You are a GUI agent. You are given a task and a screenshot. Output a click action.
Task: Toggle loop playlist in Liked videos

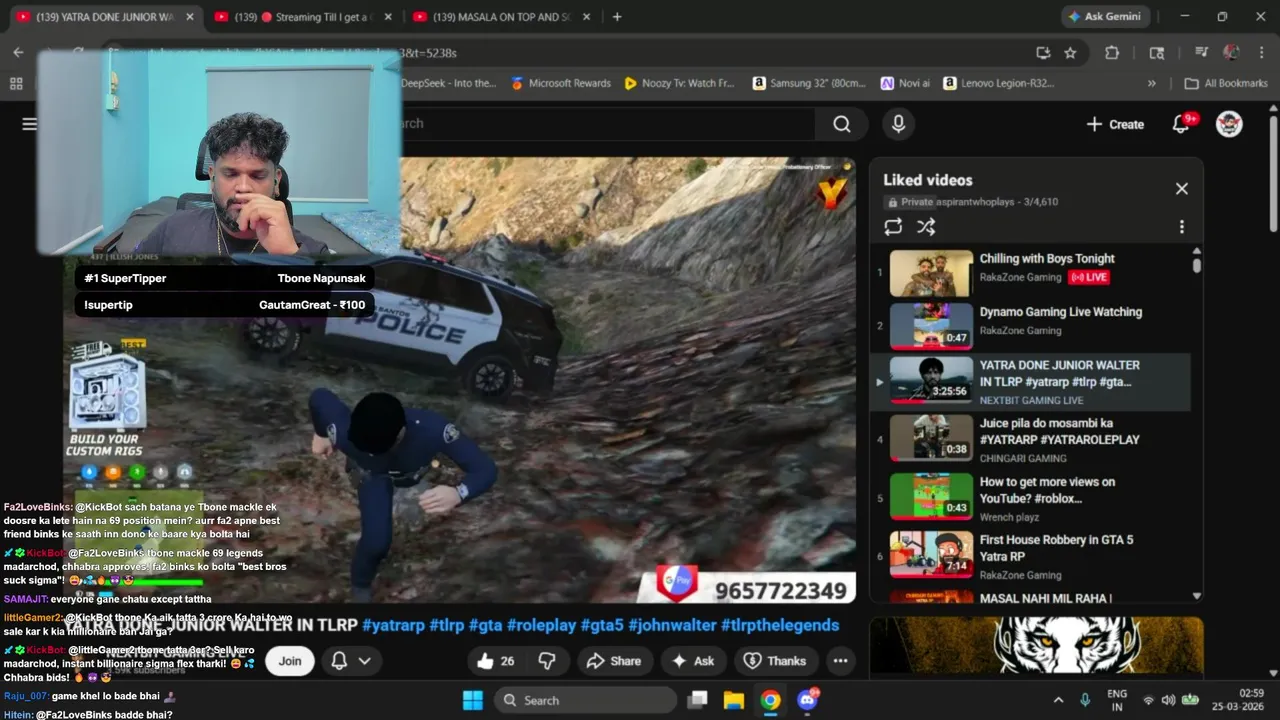point(893,227)
